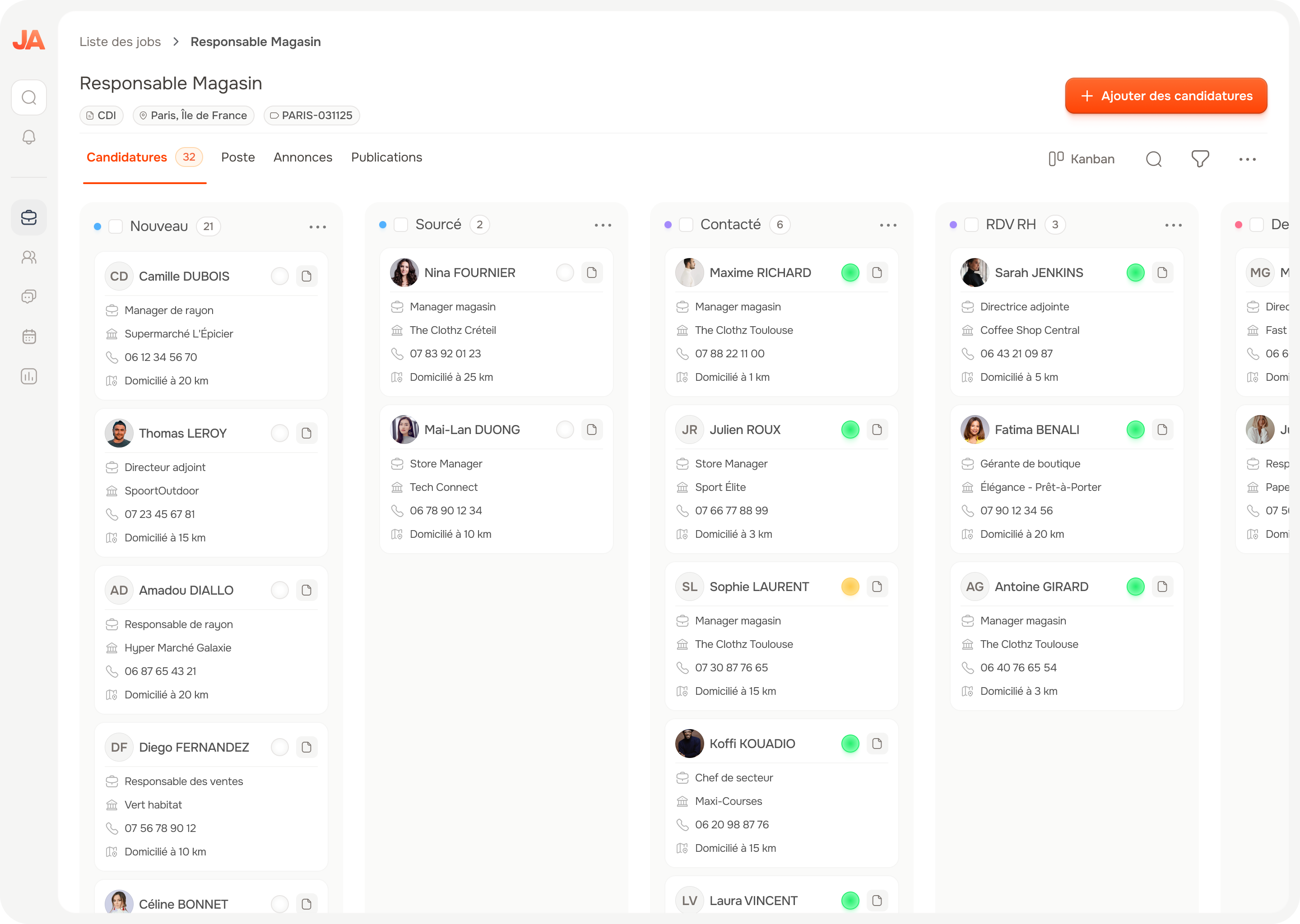1300x924 pixels.
Task: Open the RDV RH column more options menu
Action: [1174, 225]
